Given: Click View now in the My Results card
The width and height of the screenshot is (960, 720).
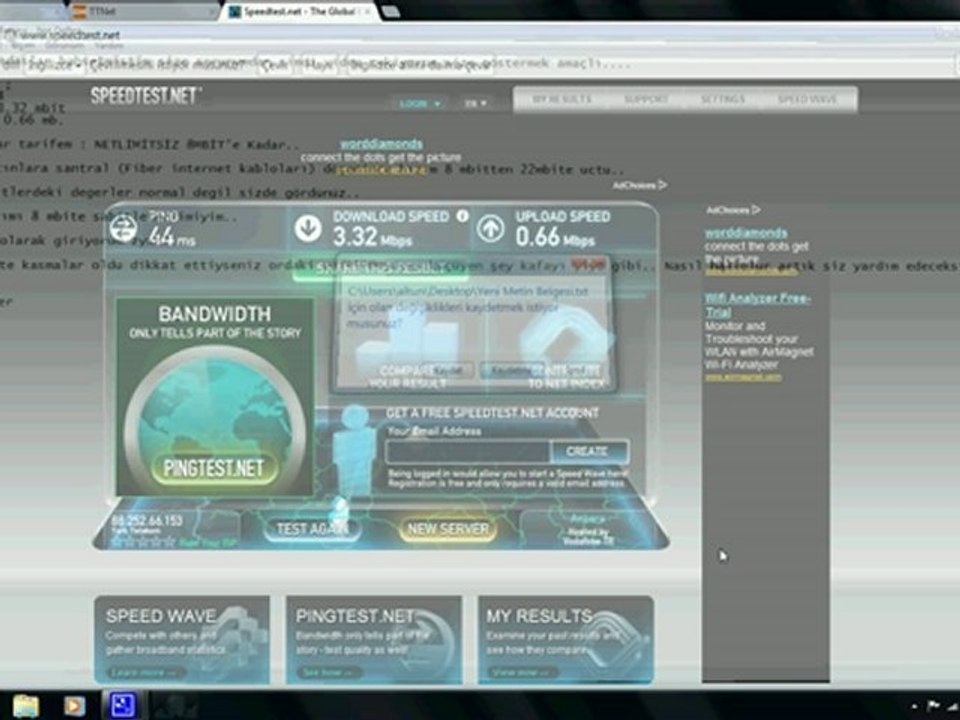Looking at the screenshot, I should [523, 672].
